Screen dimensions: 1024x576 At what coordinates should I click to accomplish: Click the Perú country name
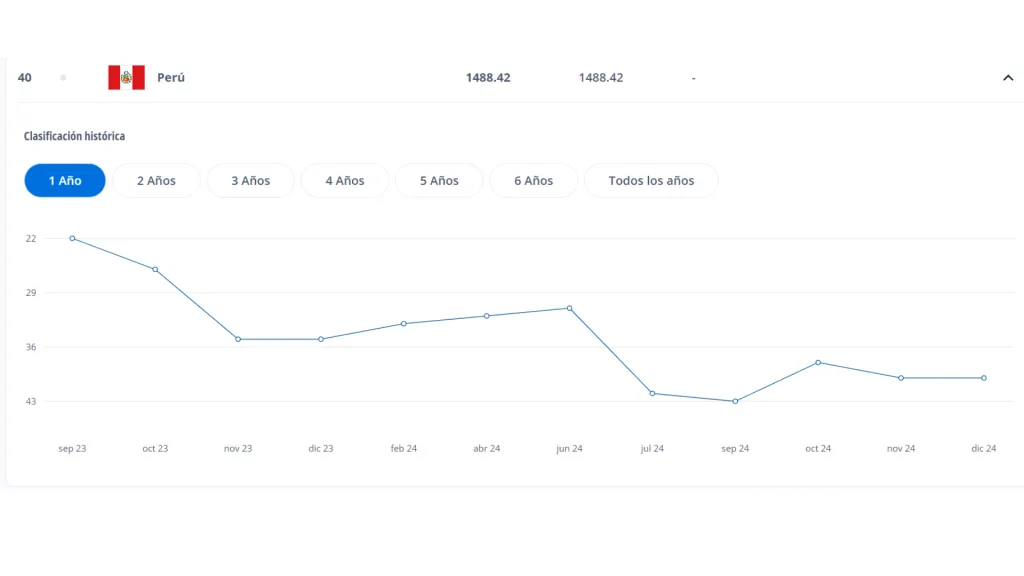tap(171, 78)
